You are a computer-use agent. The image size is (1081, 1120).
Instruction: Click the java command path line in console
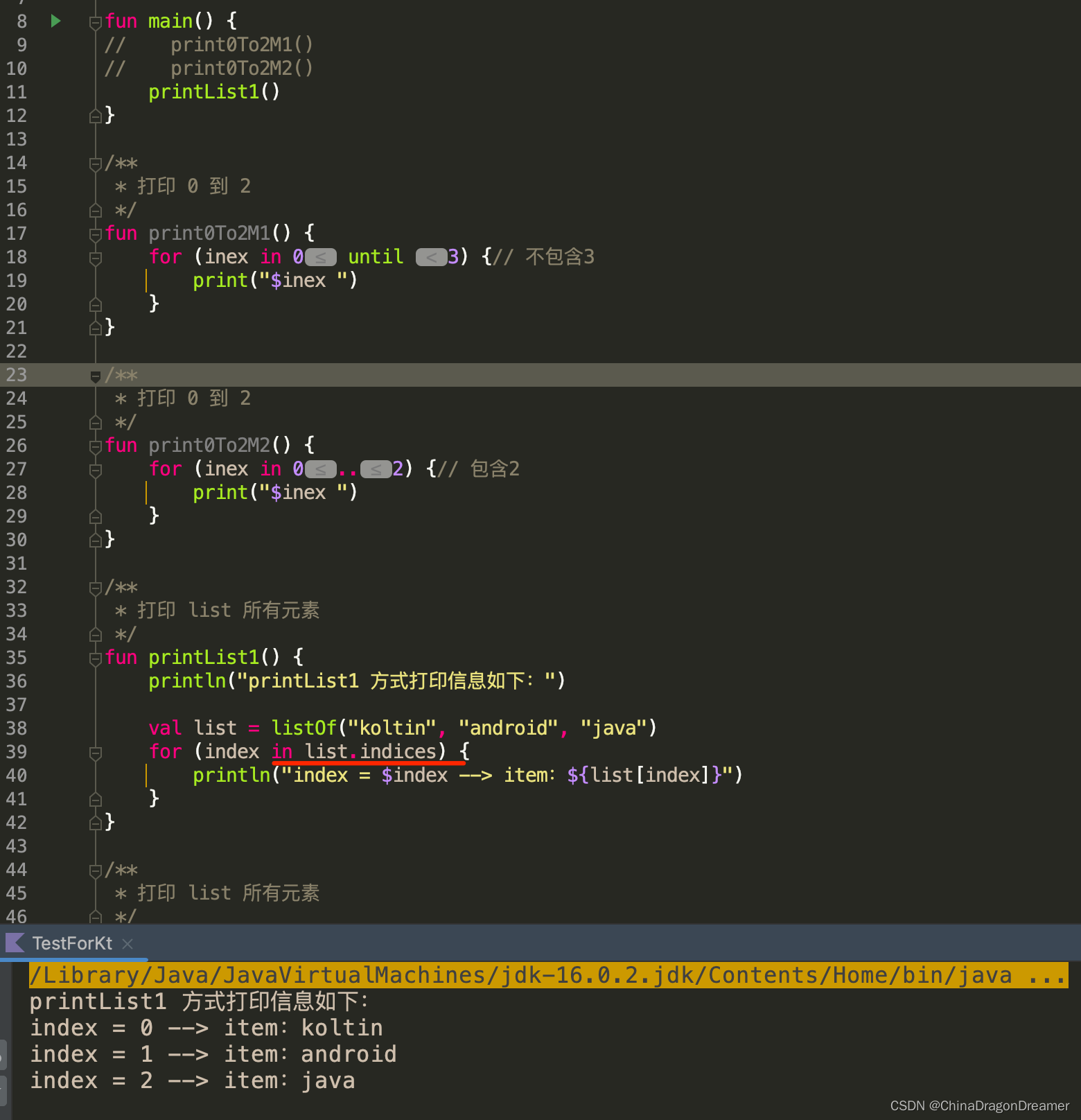coord(548,975)
